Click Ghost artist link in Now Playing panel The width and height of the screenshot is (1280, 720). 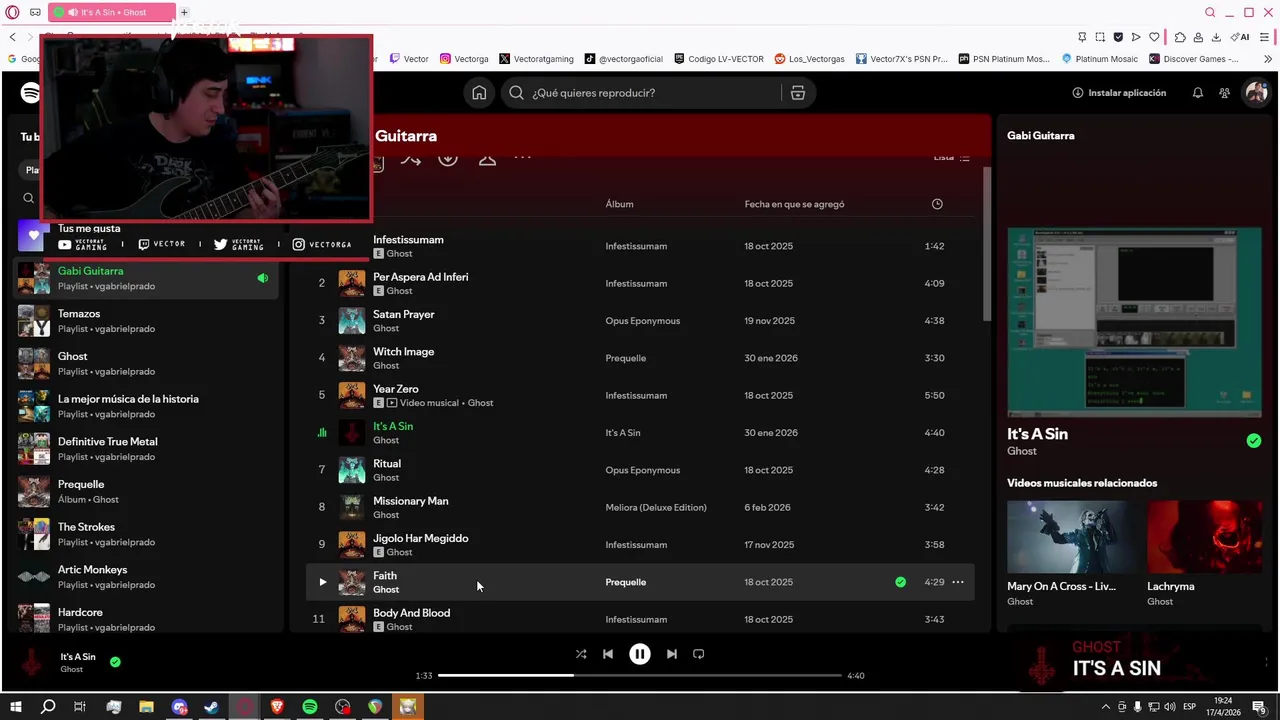click(1022, 452)
